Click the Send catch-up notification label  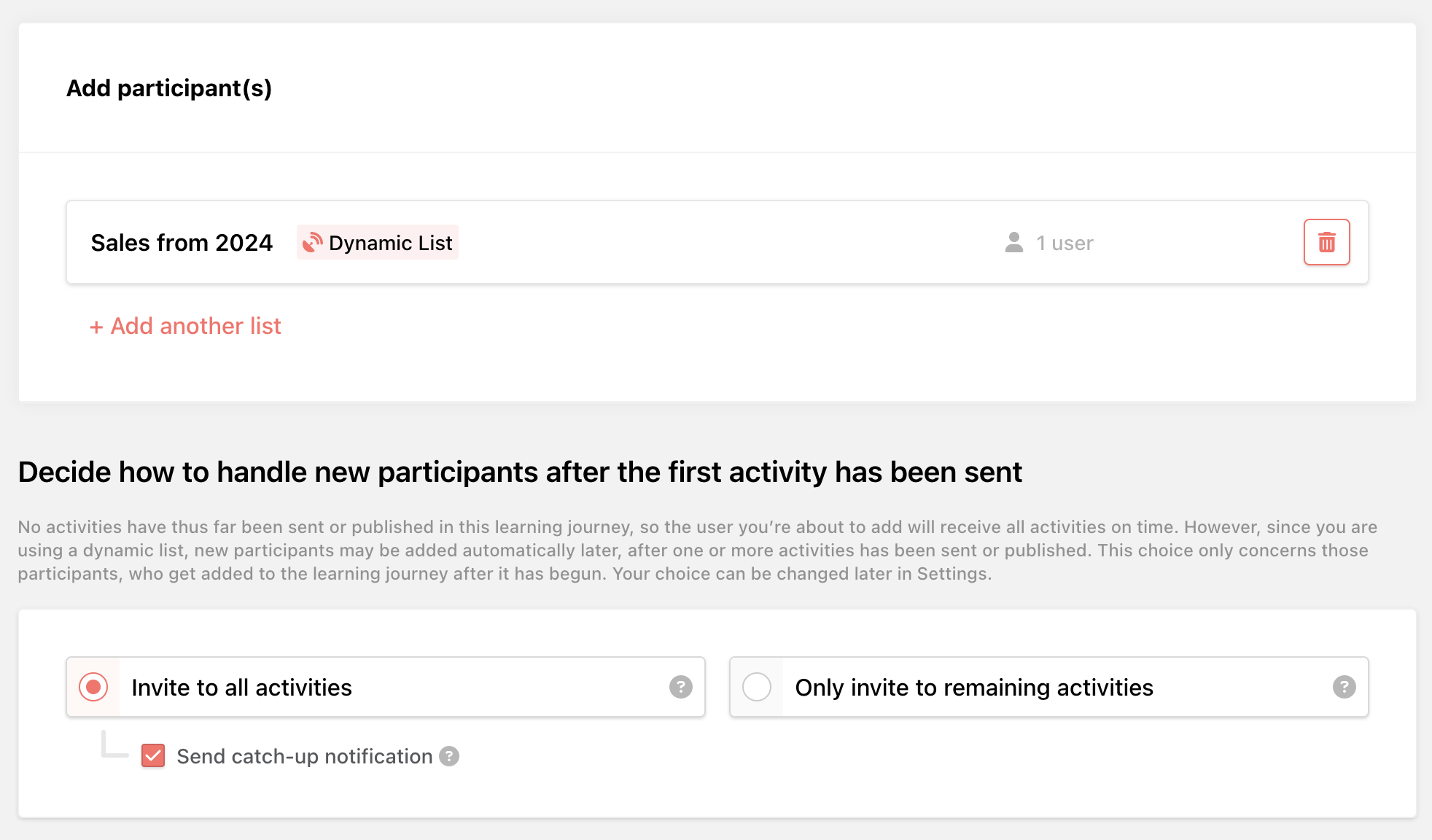click(305, 756)
